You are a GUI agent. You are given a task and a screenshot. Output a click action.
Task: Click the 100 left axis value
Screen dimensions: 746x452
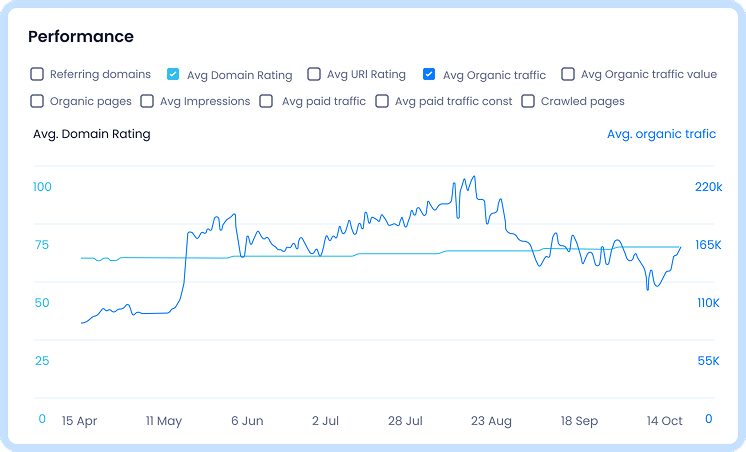point(42,187)
